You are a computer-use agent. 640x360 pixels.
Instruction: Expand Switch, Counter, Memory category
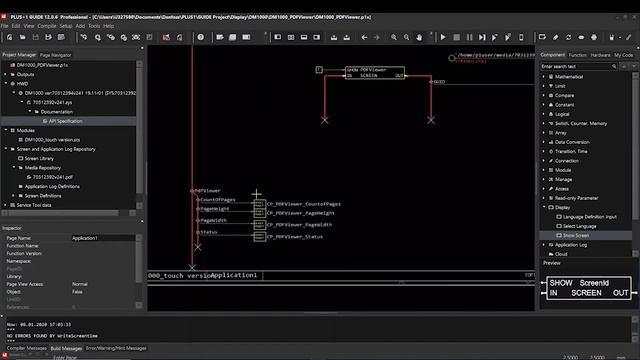coord(543,123)
